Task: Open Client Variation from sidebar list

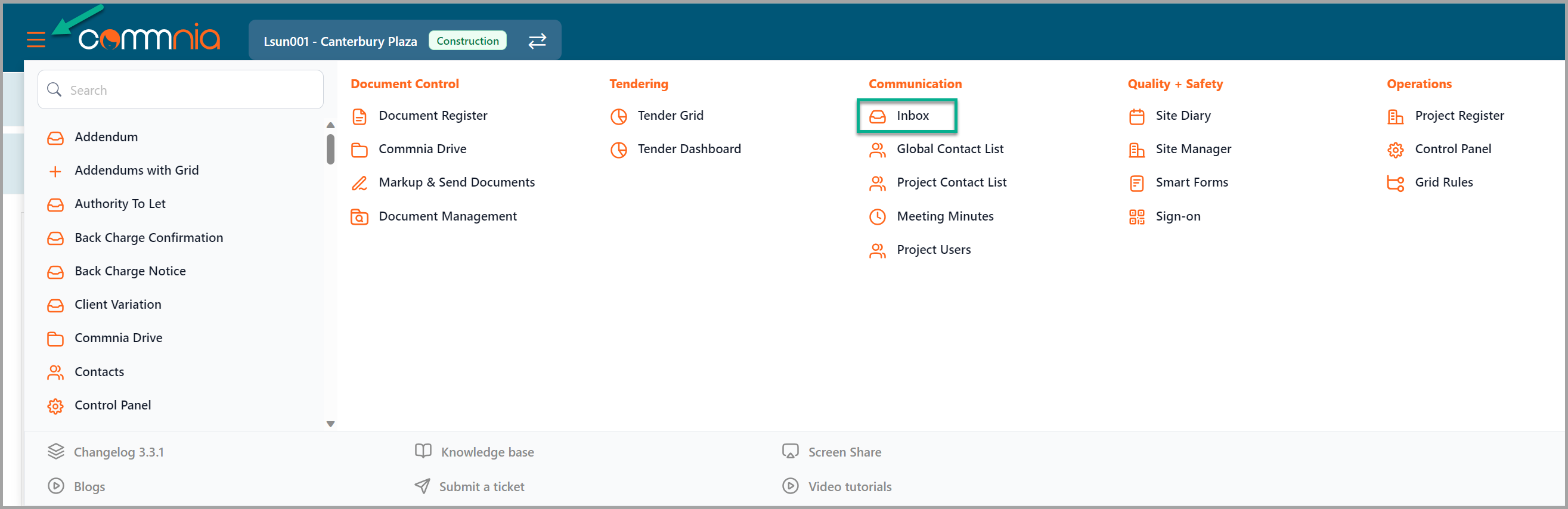Action: [x=117, y=305]
